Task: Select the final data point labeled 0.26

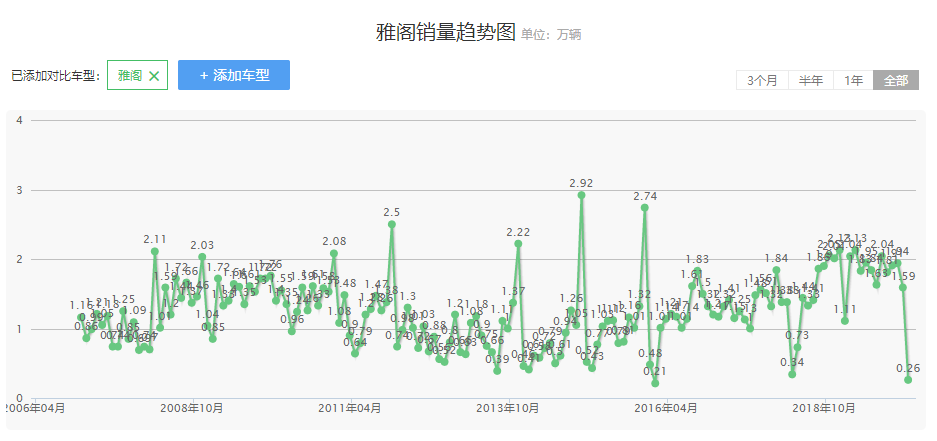Action: (x=908, y=380)
